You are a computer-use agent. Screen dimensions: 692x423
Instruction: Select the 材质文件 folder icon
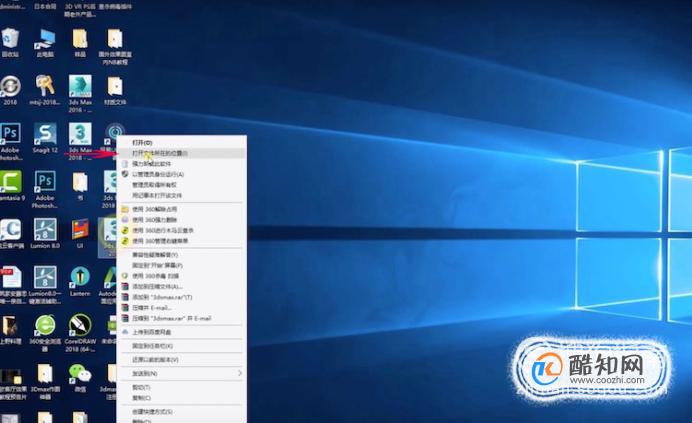tap(115, 91)
